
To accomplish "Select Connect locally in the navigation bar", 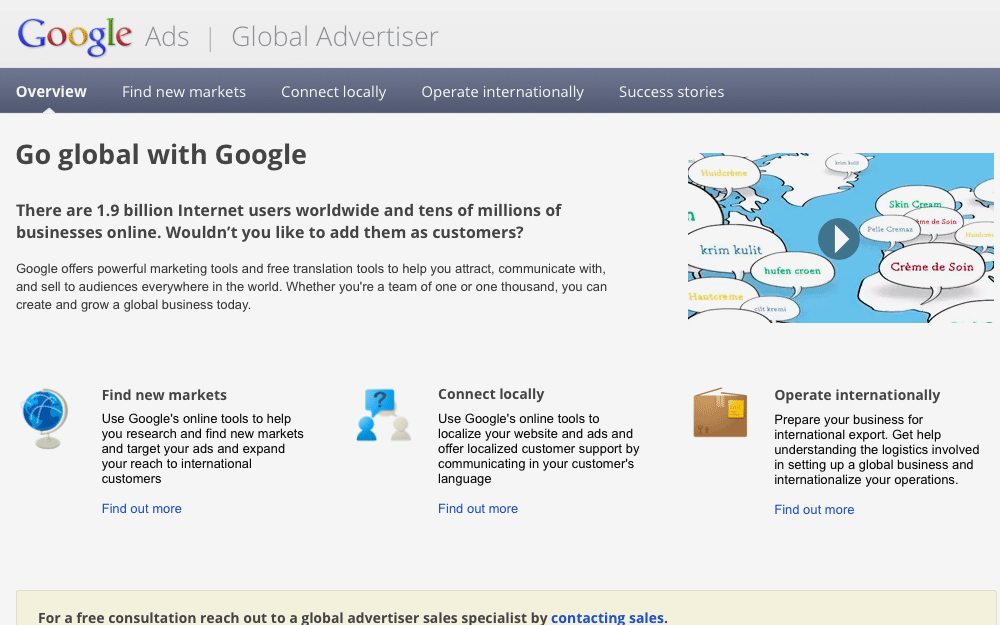I will click(333, 91).
